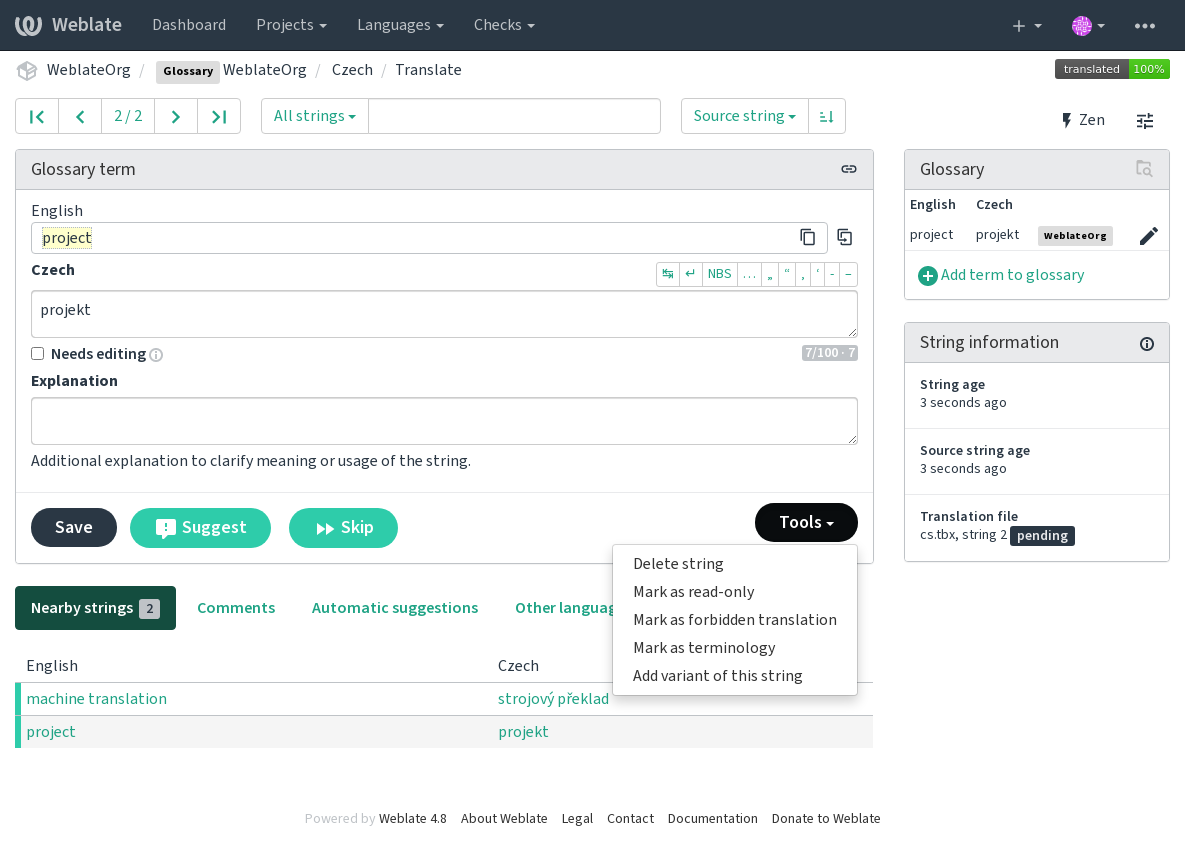The width and height of the screenshot is (1185, 856).
Task: Insert non-breaking space NBS
Action: click(719, 273)
